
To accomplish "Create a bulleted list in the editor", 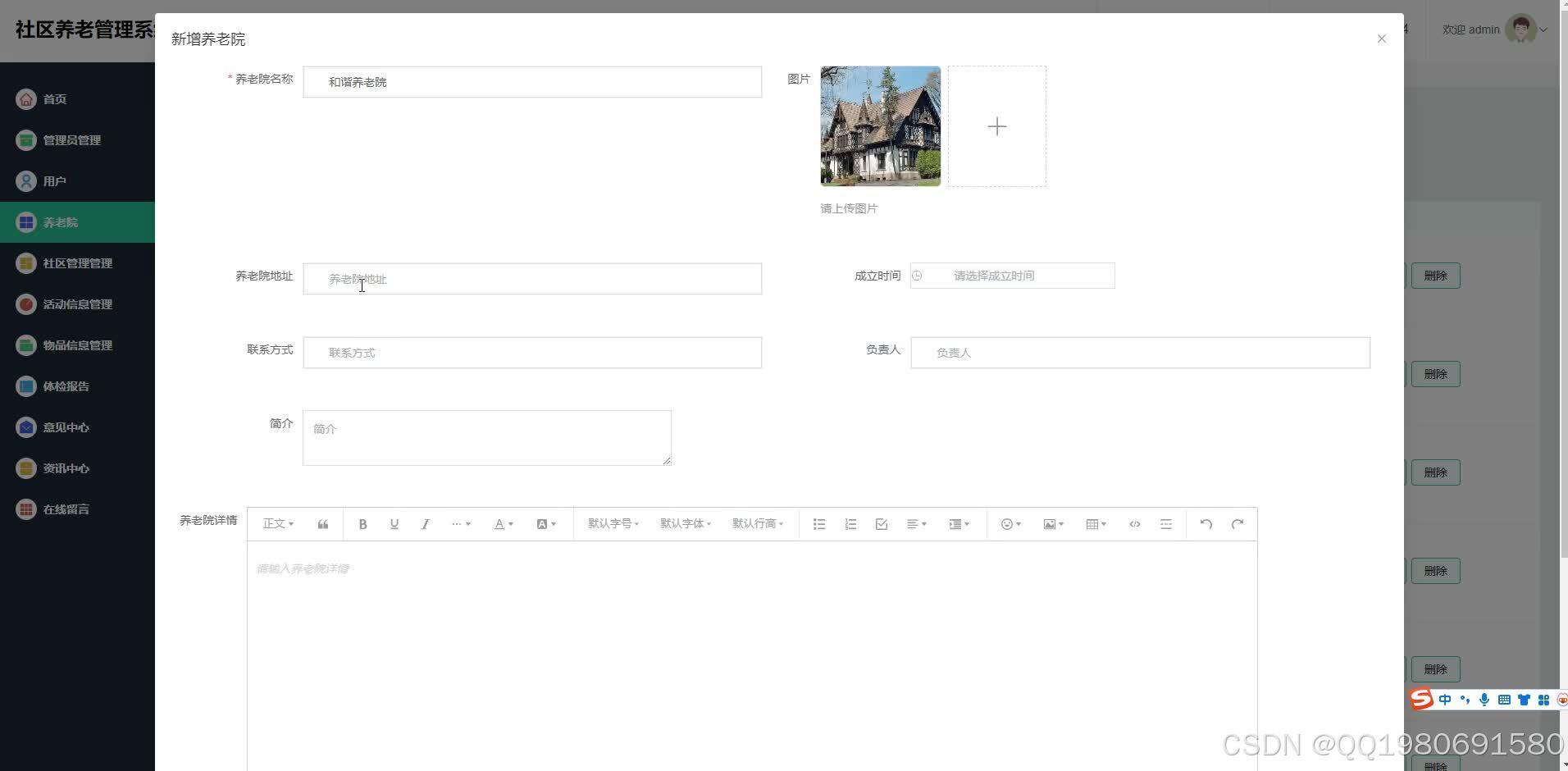I will pos(818,523).
